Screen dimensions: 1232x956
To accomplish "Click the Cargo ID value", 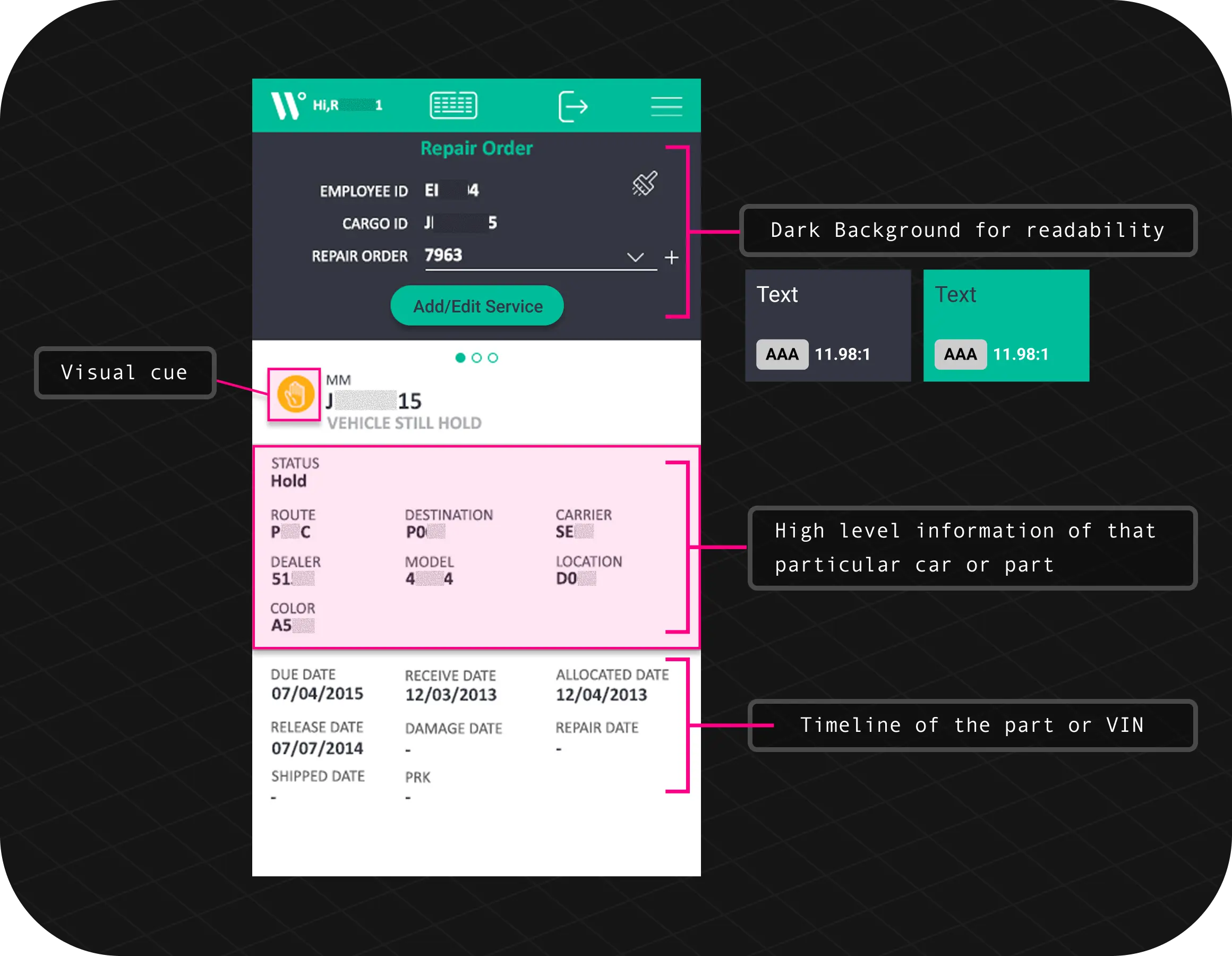I will point(461,223).
